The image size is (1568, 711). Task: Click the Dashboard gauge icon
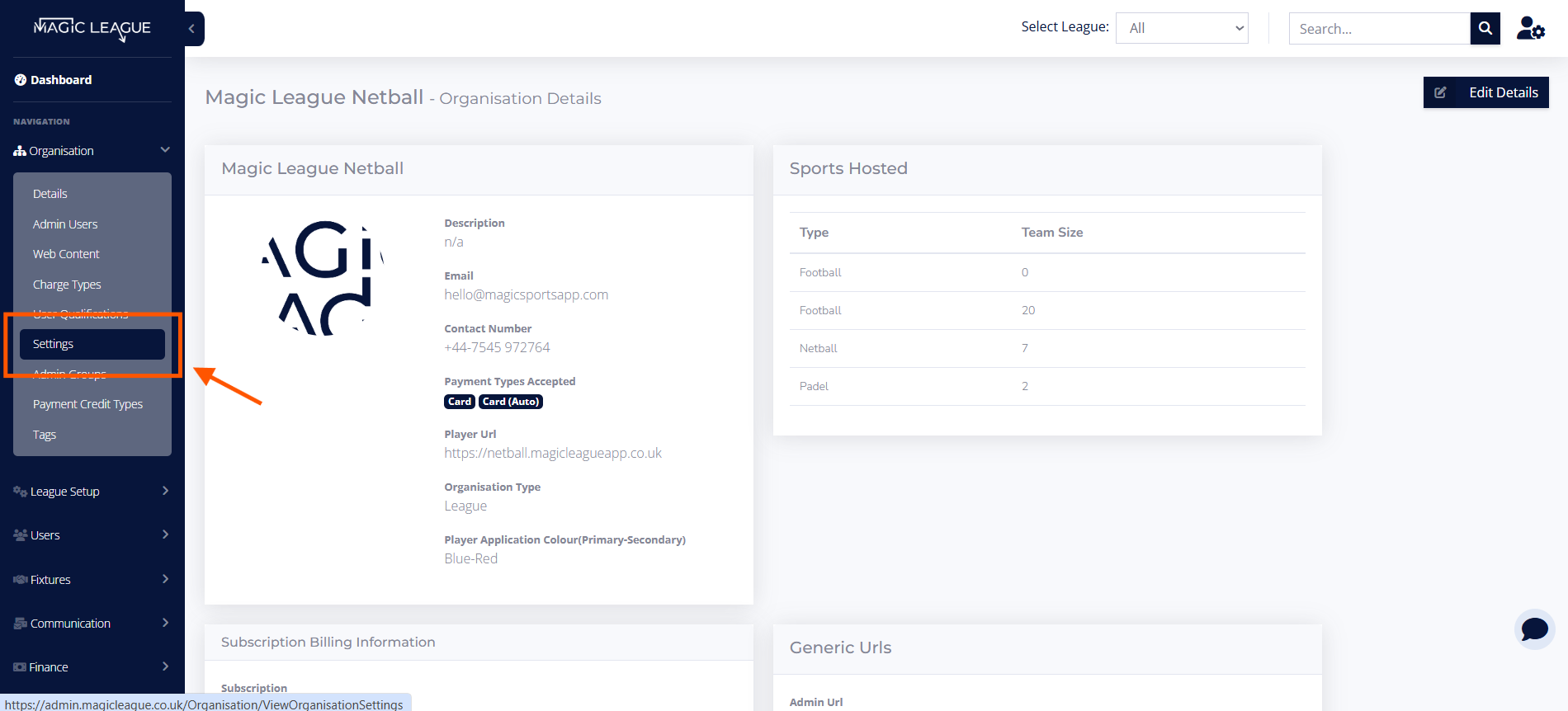tap(21, 80)
